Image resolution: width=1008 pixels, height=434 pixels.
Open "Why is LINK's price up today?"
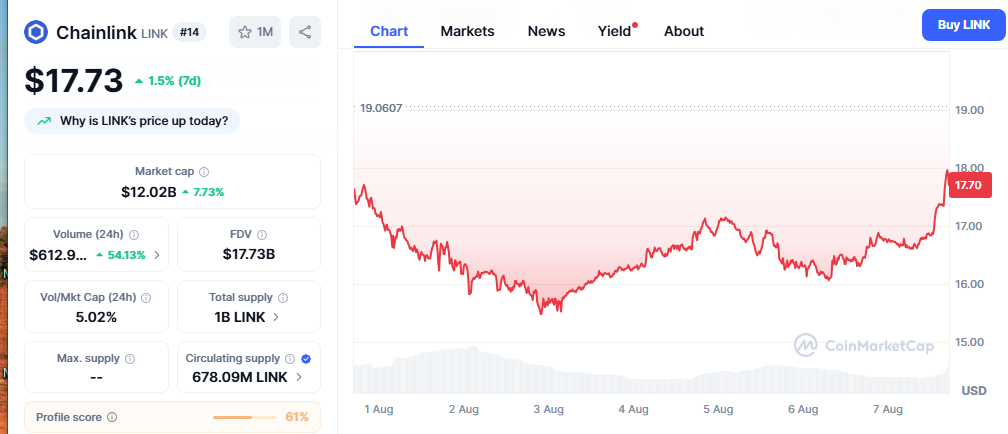(132, 121)
